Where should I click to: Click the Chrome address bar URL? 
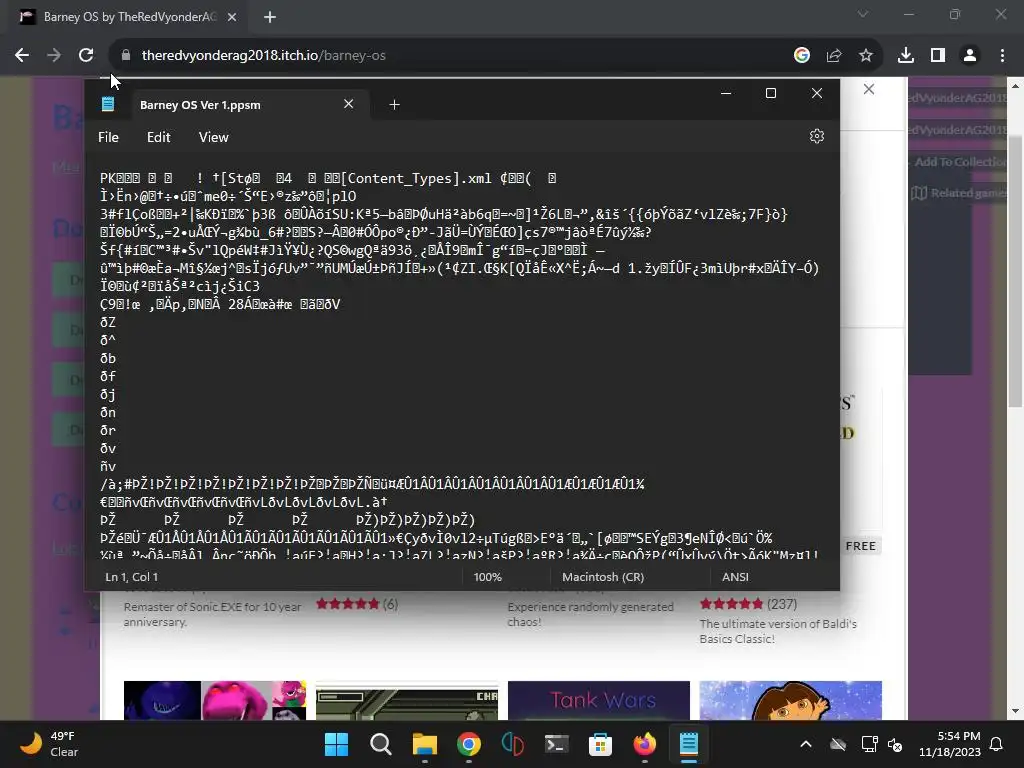[x=264, y=56]
